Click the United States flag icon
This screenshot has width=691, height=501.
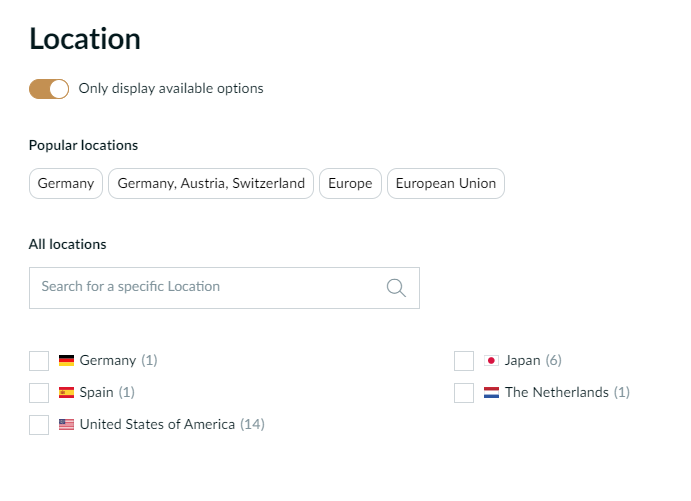coord(67,425)
